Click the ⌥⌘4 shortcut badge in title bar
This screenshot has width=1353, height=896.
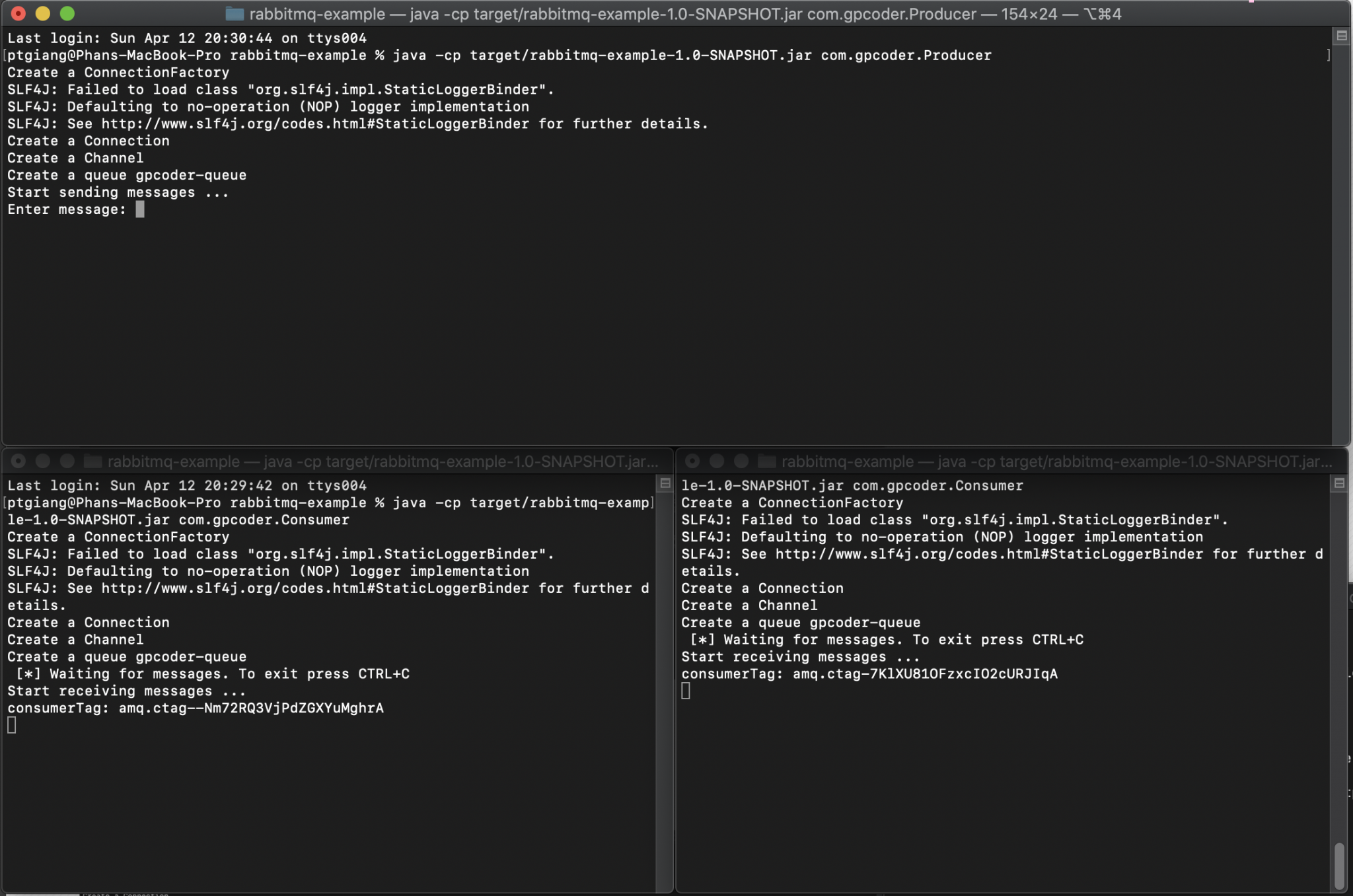pyautogui.click(x=1102, y=14)
